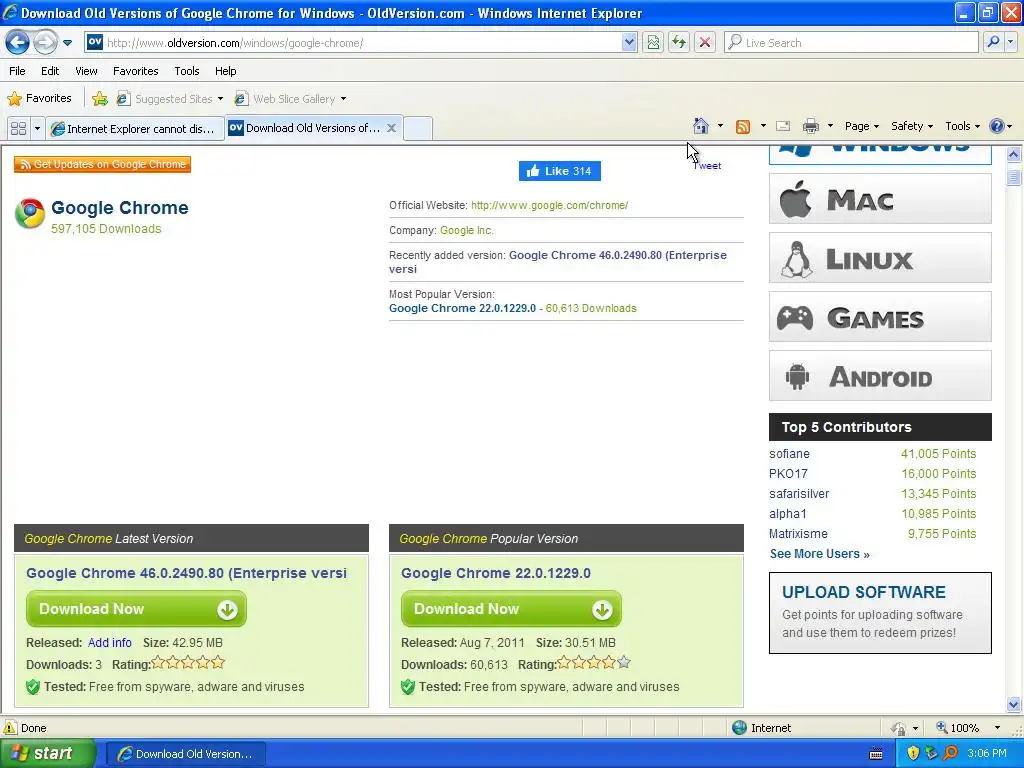
Task: Open Web Slice Gallery dropdown
Action: pos(291,99)
